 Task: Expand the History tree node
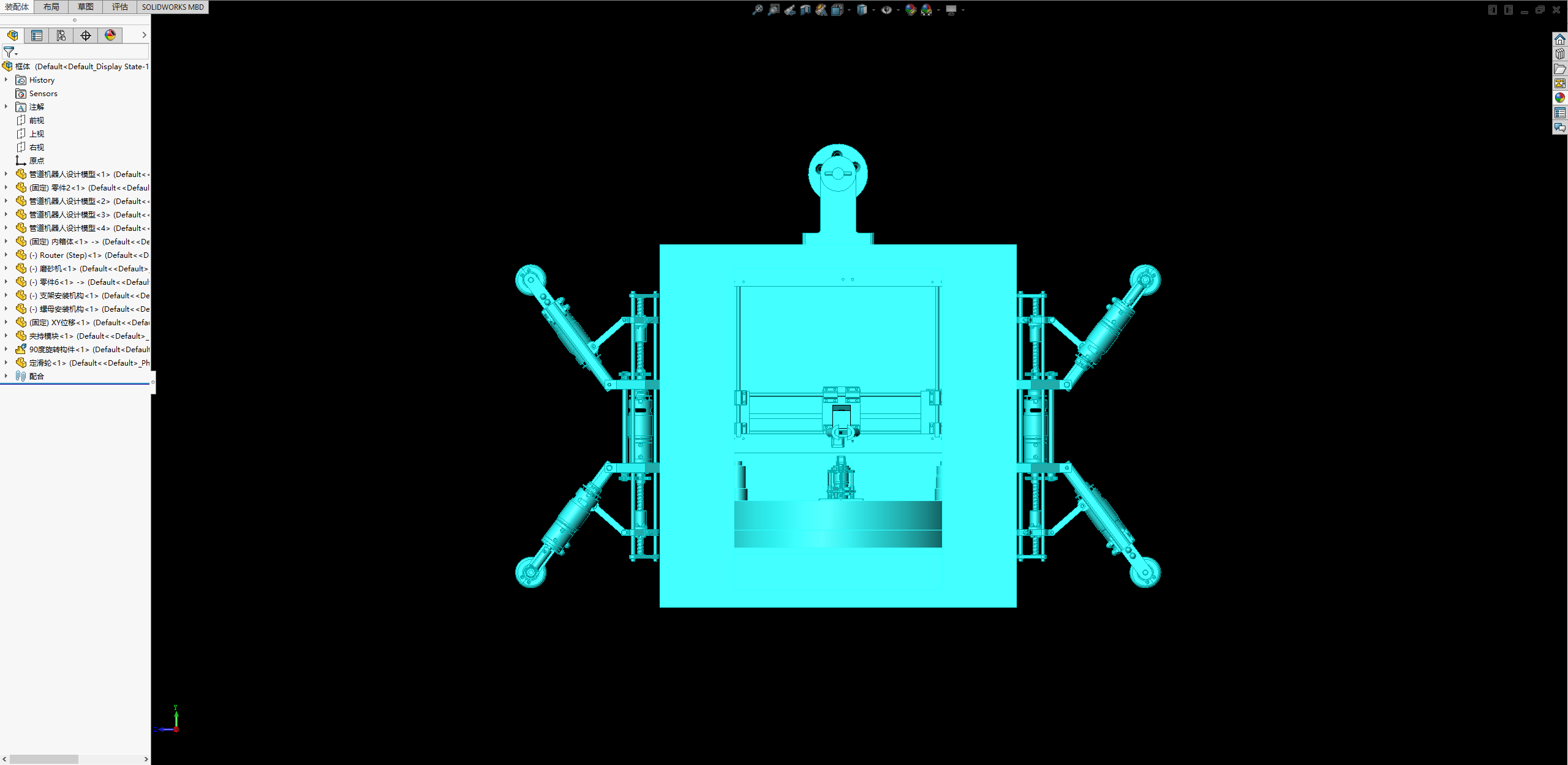[x=6, y=80]
